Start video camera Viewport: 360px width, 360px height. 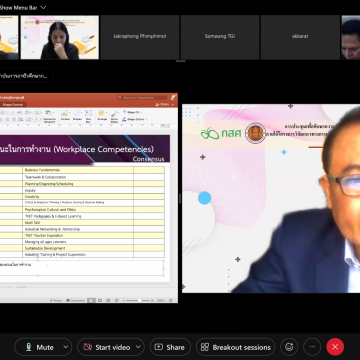107,347
